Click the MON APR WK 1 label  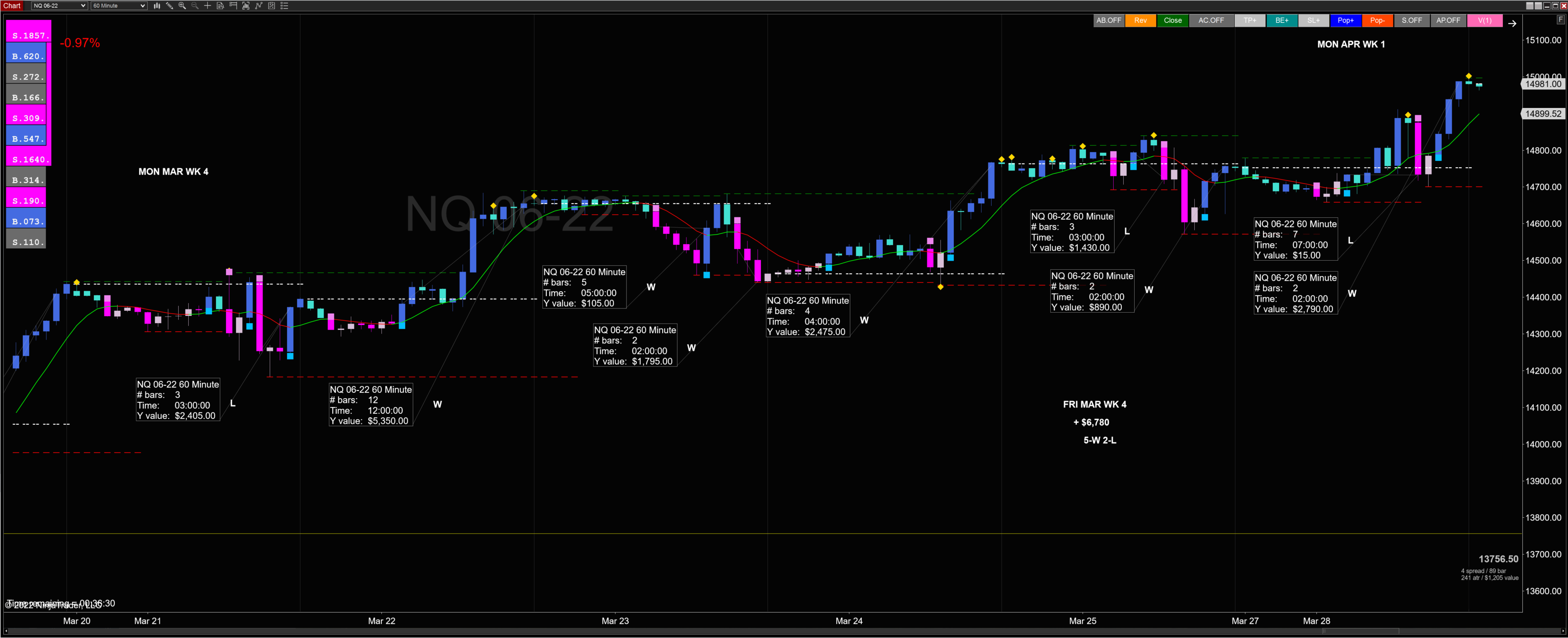point(1351,45)
